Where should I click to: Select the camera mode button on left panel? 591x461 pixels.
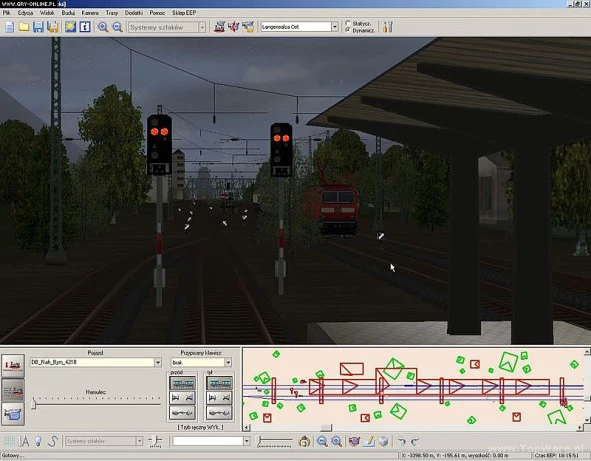(x=13, y=414)
